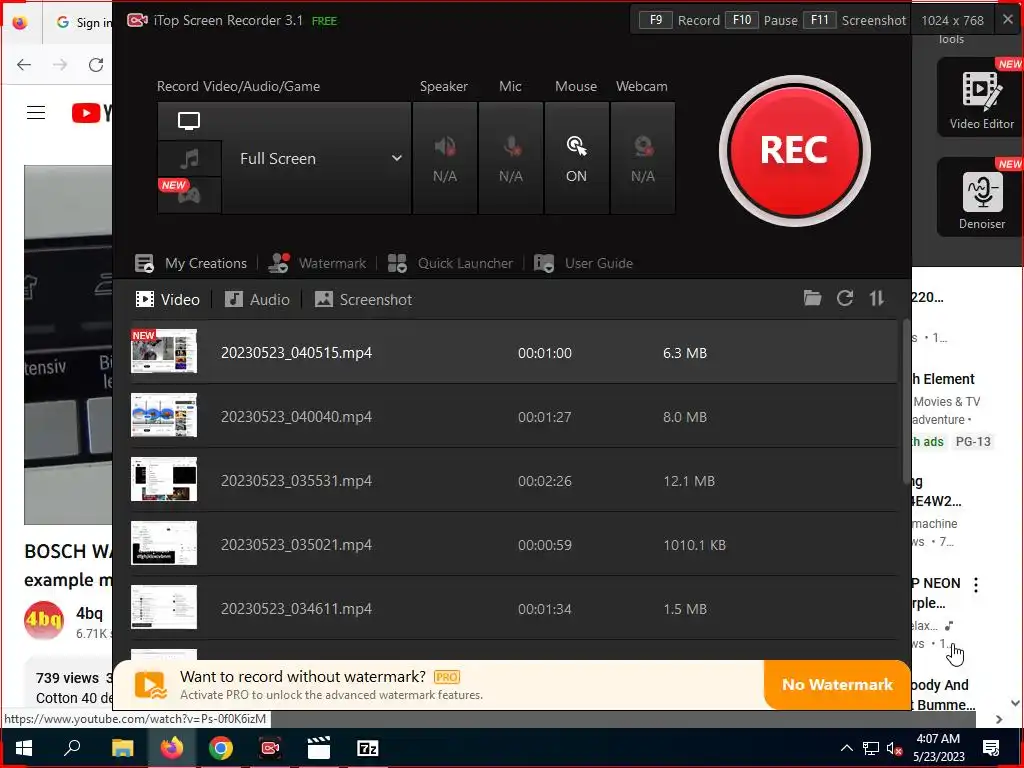Image resolution: width=1024 pixels, height=768 pixels.
Task: Open the notification center icon
Action: (x=991, y=748)
